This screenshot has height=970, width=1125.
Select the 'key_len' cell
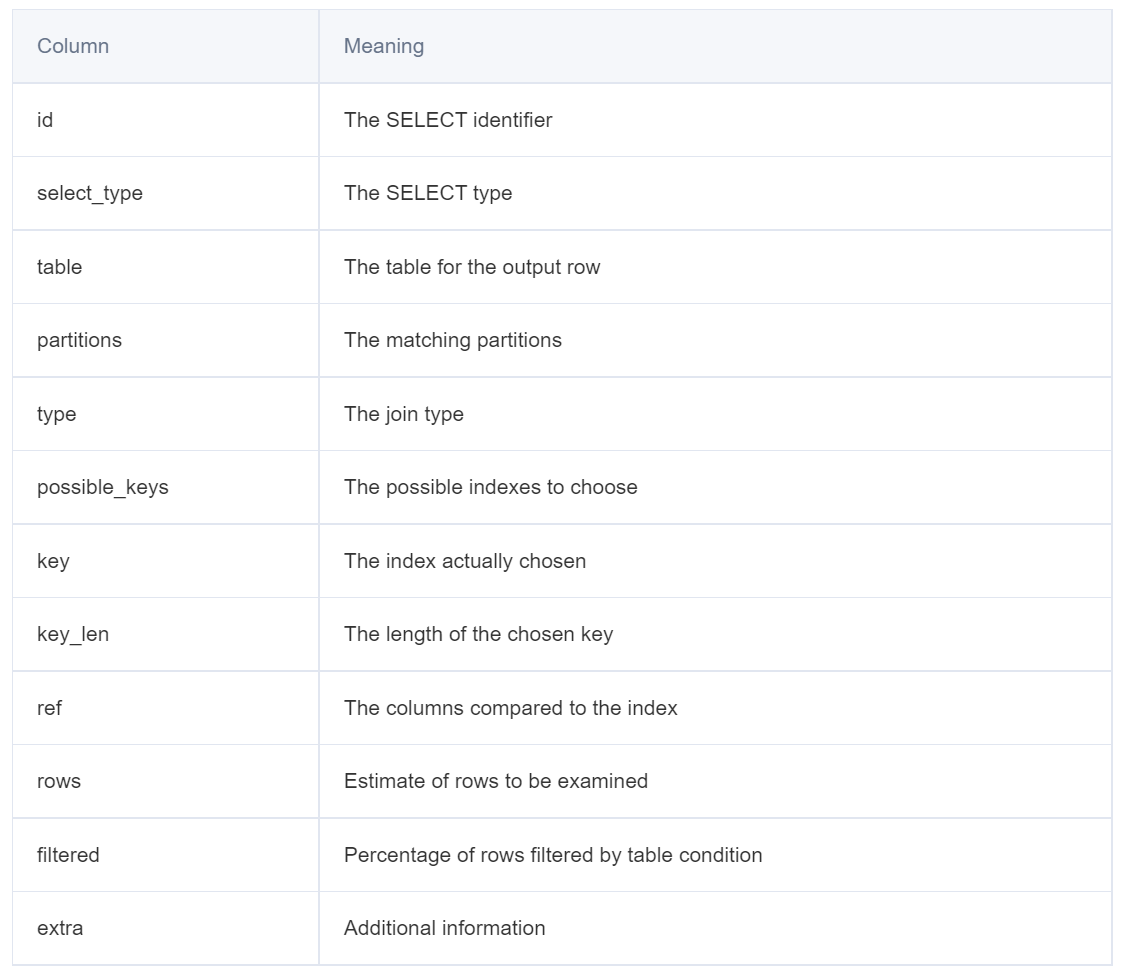coord(166,634)
